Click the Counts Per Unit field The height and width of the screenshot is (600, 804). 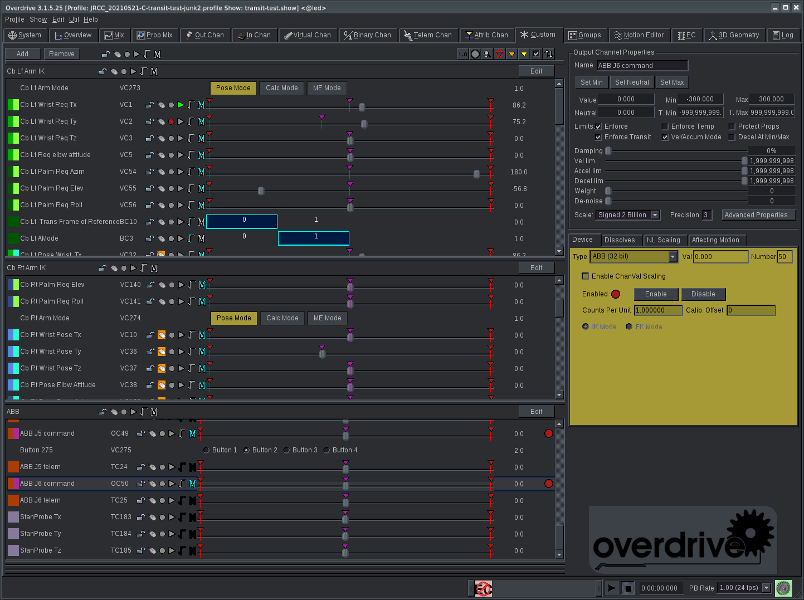tap(658, 311)
